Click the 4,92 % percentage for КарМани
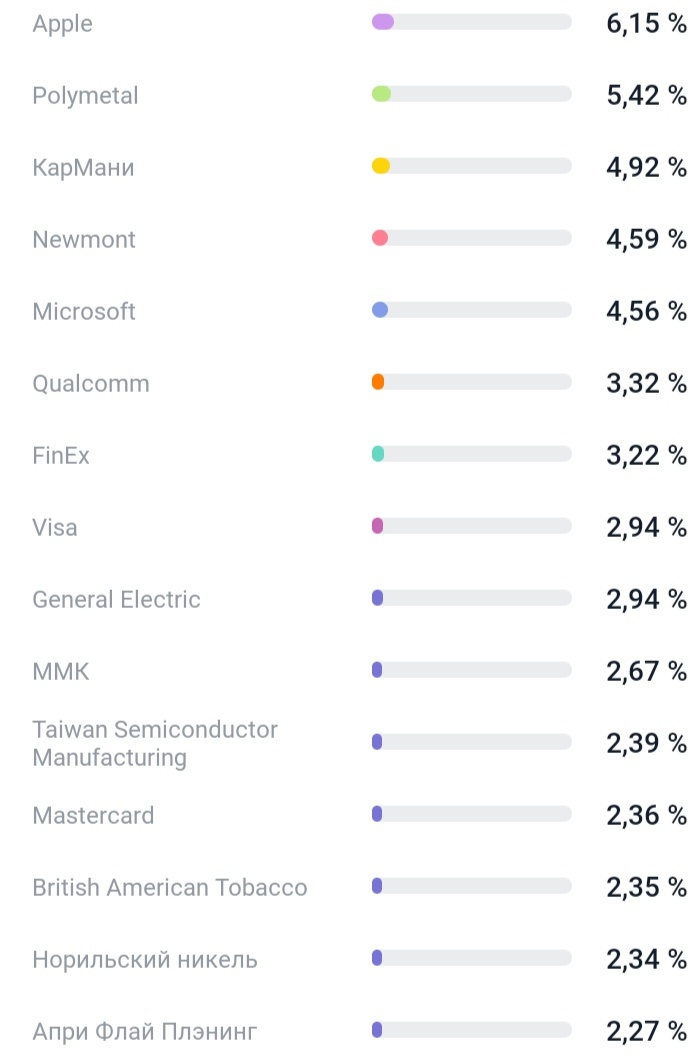 [645, 165]
